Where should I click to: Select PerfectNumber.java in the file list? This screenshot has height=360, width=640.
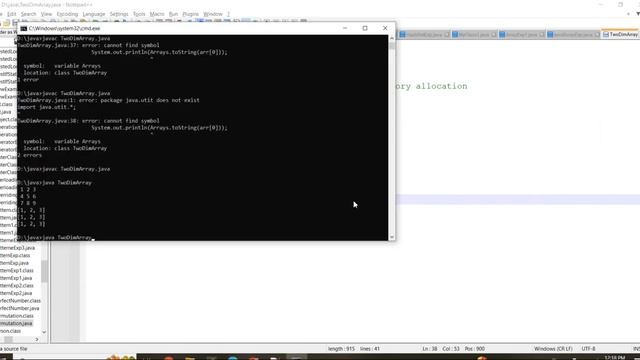pyautogui.click(x=20, y=308)
